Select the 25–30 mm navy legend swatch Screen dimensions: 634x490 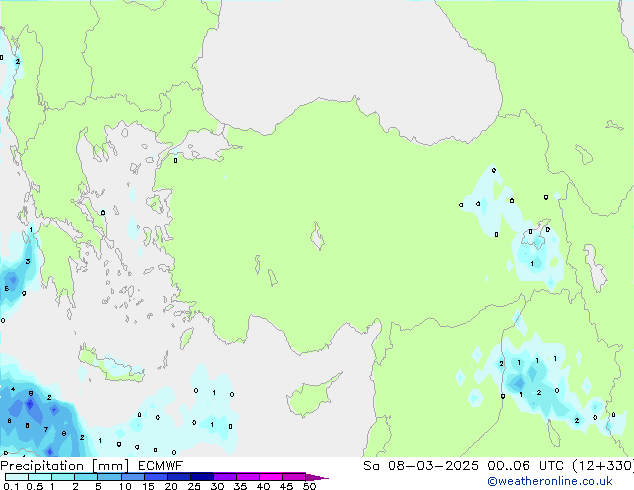[201, 477]
